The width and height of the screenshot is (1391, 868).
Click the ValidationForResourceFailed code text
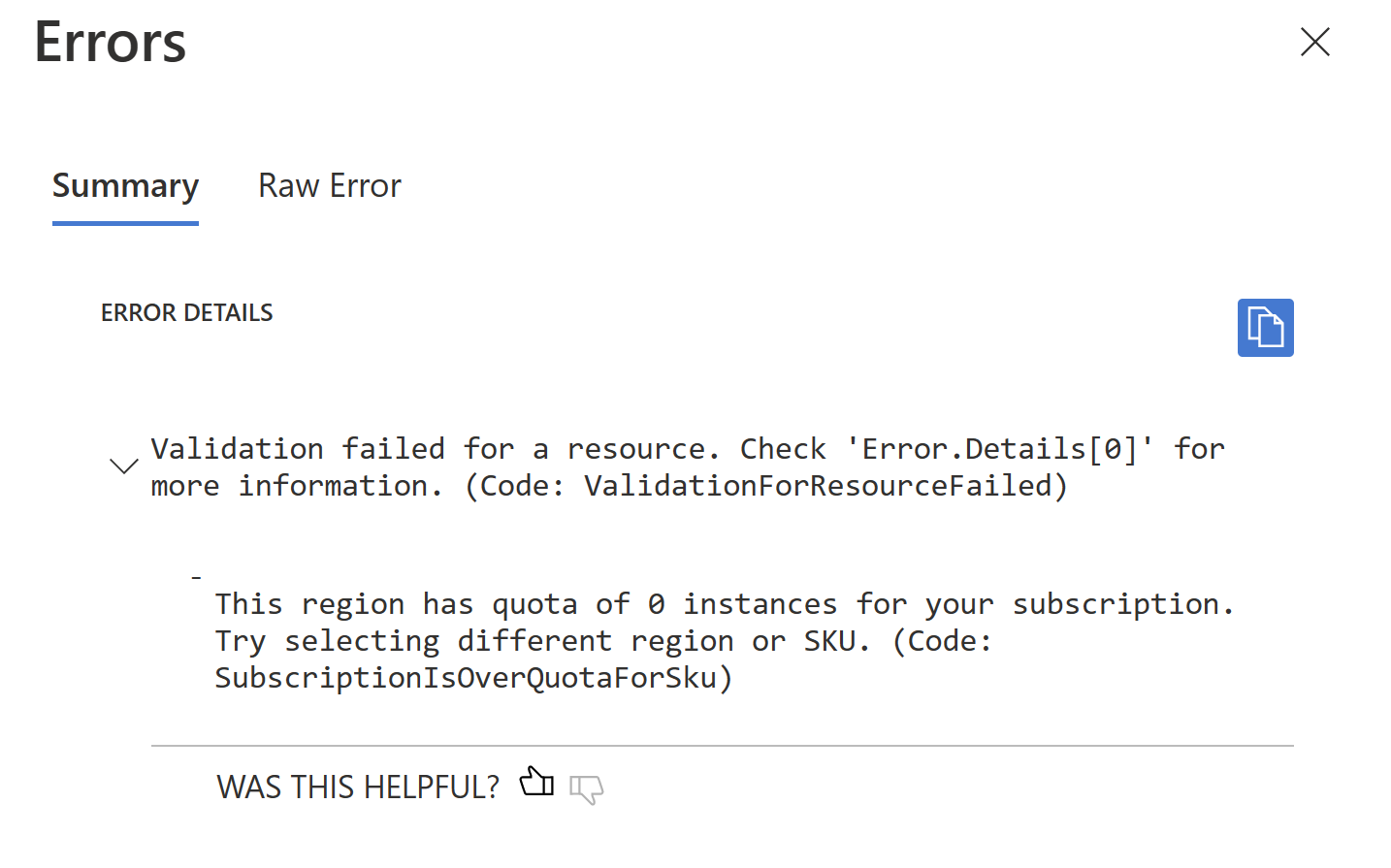tap(819, 485)
